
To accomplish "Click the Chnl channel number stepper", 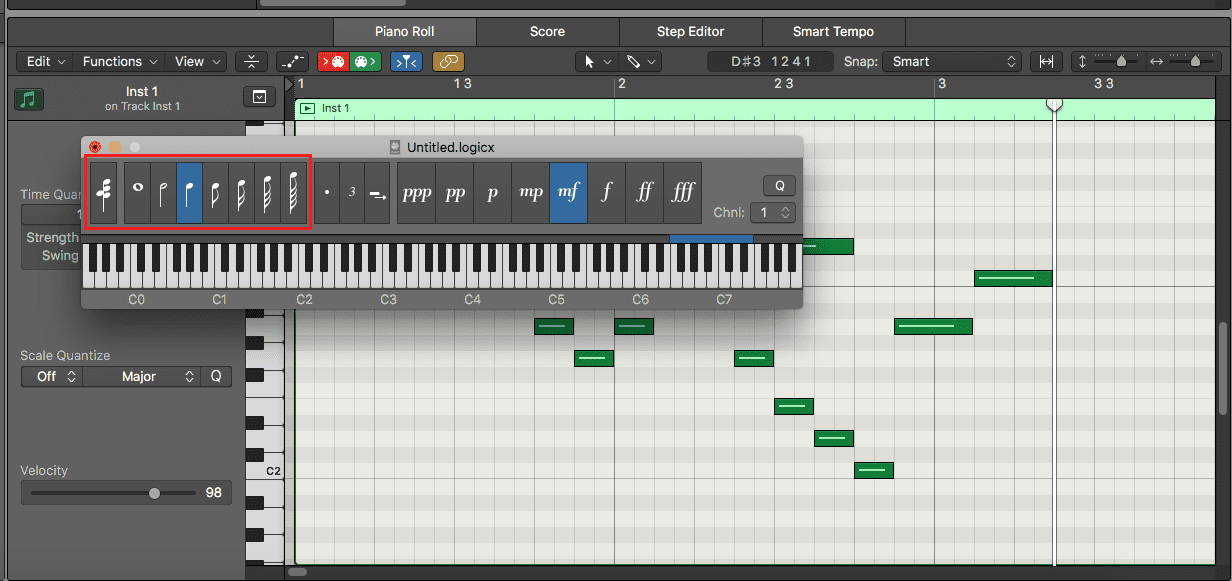I will coord(773,213).
